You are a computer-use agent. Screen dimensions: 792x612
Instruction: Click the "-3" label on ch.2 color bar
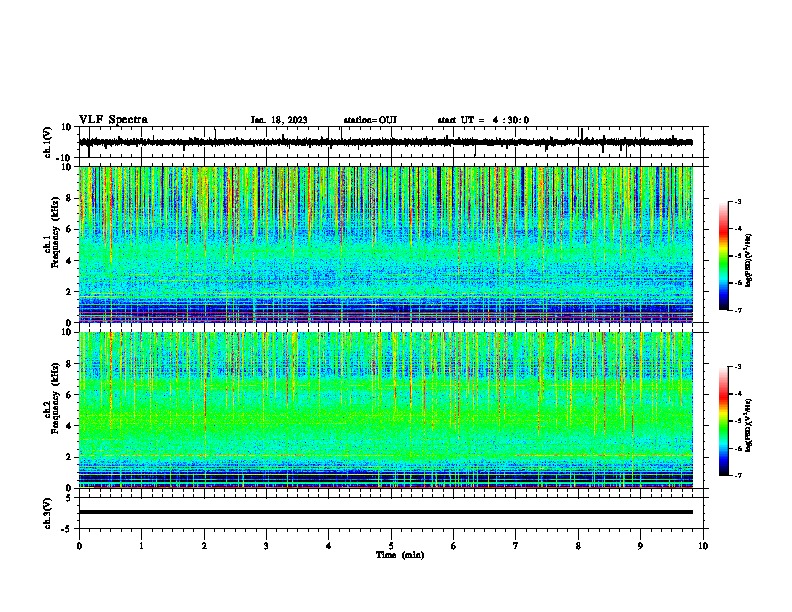coord(738,367)
